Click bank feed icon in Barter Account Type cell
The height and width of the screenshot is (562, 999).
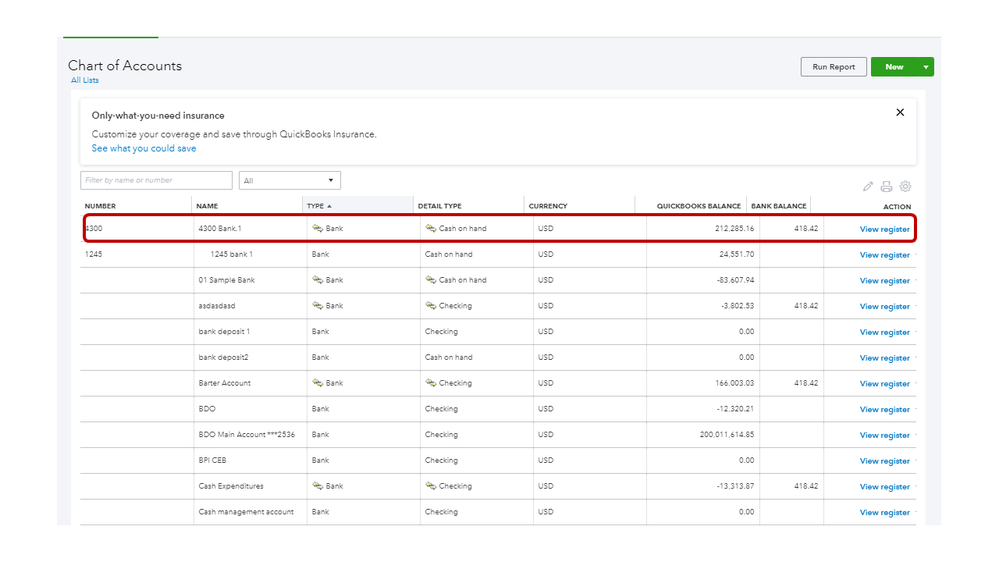tap(317, 383)
